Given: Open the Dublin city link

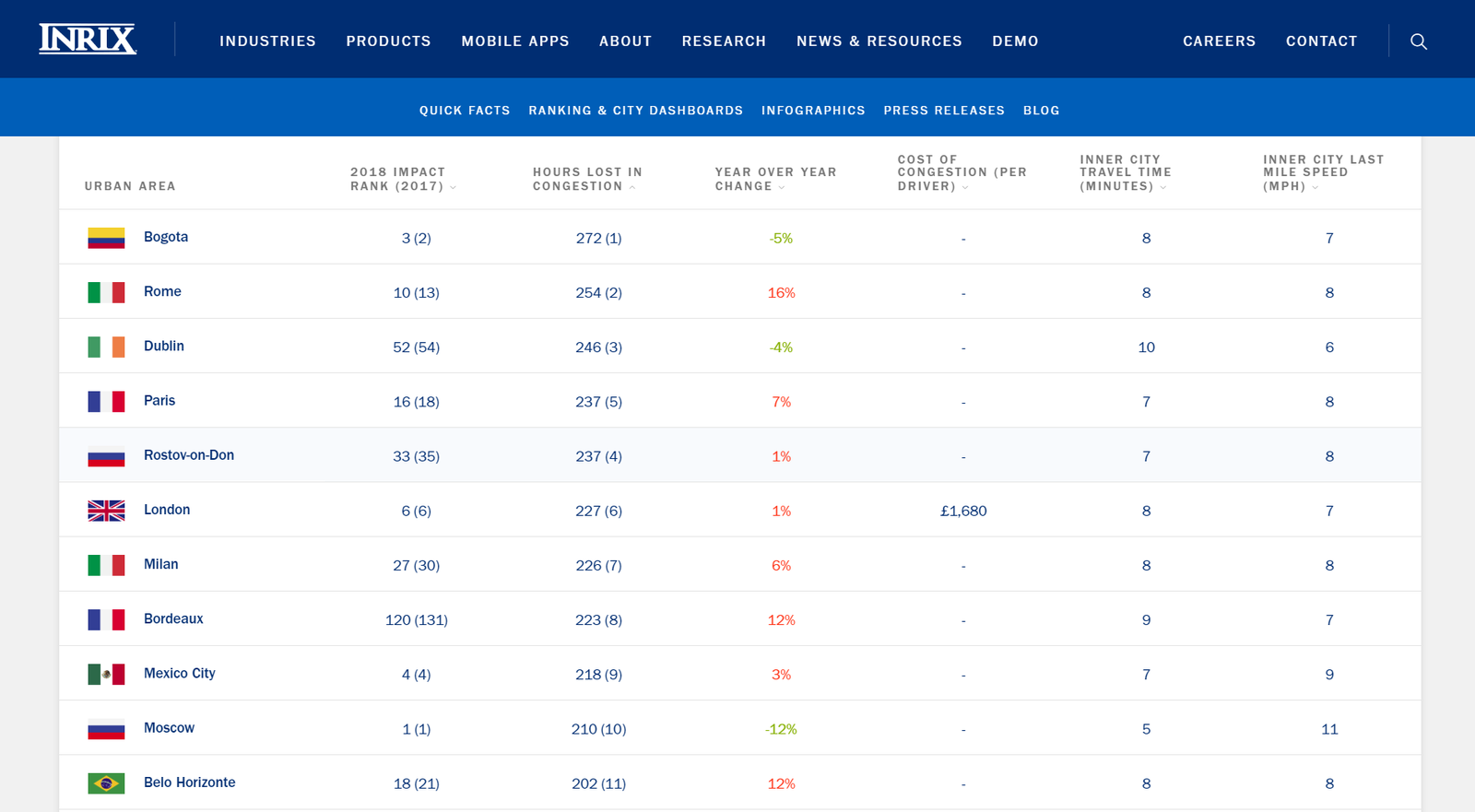Looking at the screenshot, I should coord(164,346).
